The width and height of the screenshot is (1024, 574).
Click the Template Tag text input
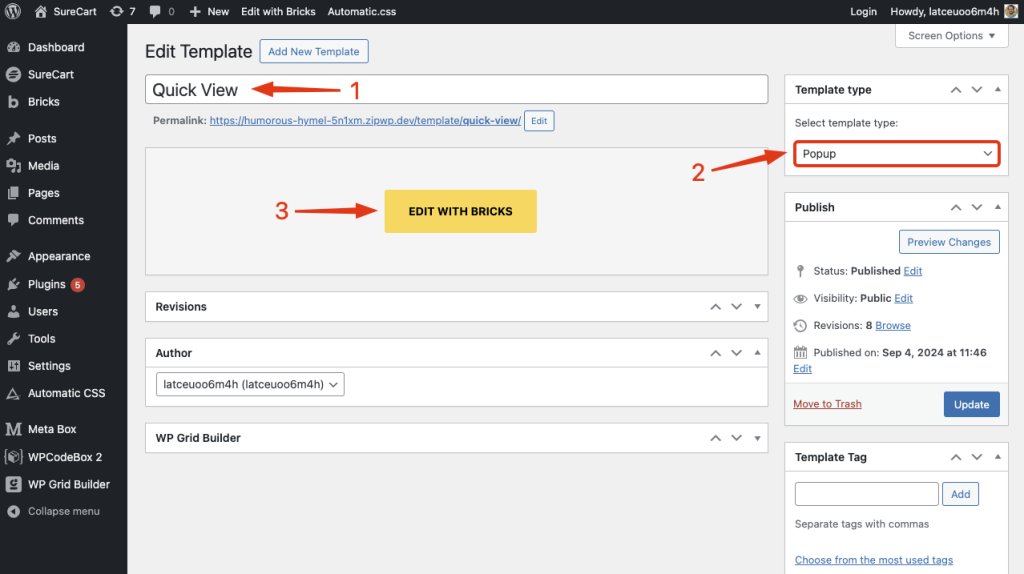[867, 494]
